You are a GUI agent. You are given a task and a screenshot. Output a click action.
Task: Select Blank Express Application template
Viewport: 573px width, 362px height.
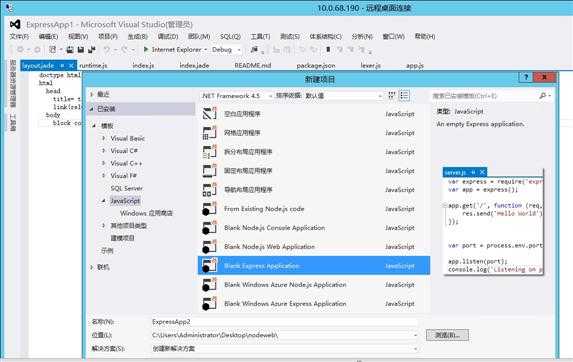314,266
